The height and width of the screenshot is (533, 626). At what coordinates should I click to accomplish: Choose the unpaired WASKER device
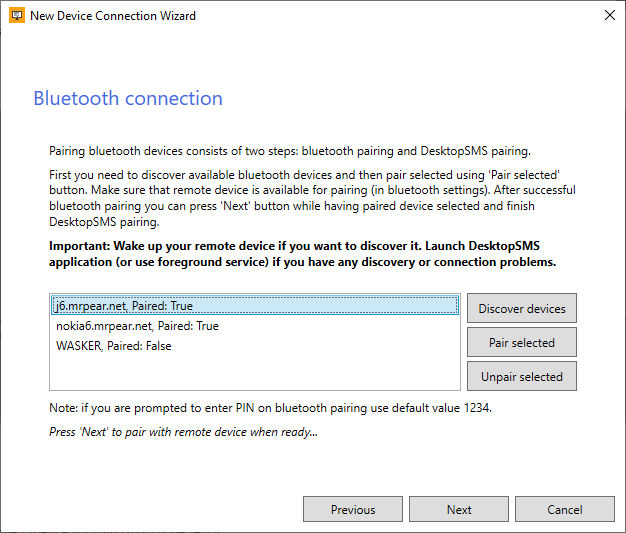click(113, 346)
